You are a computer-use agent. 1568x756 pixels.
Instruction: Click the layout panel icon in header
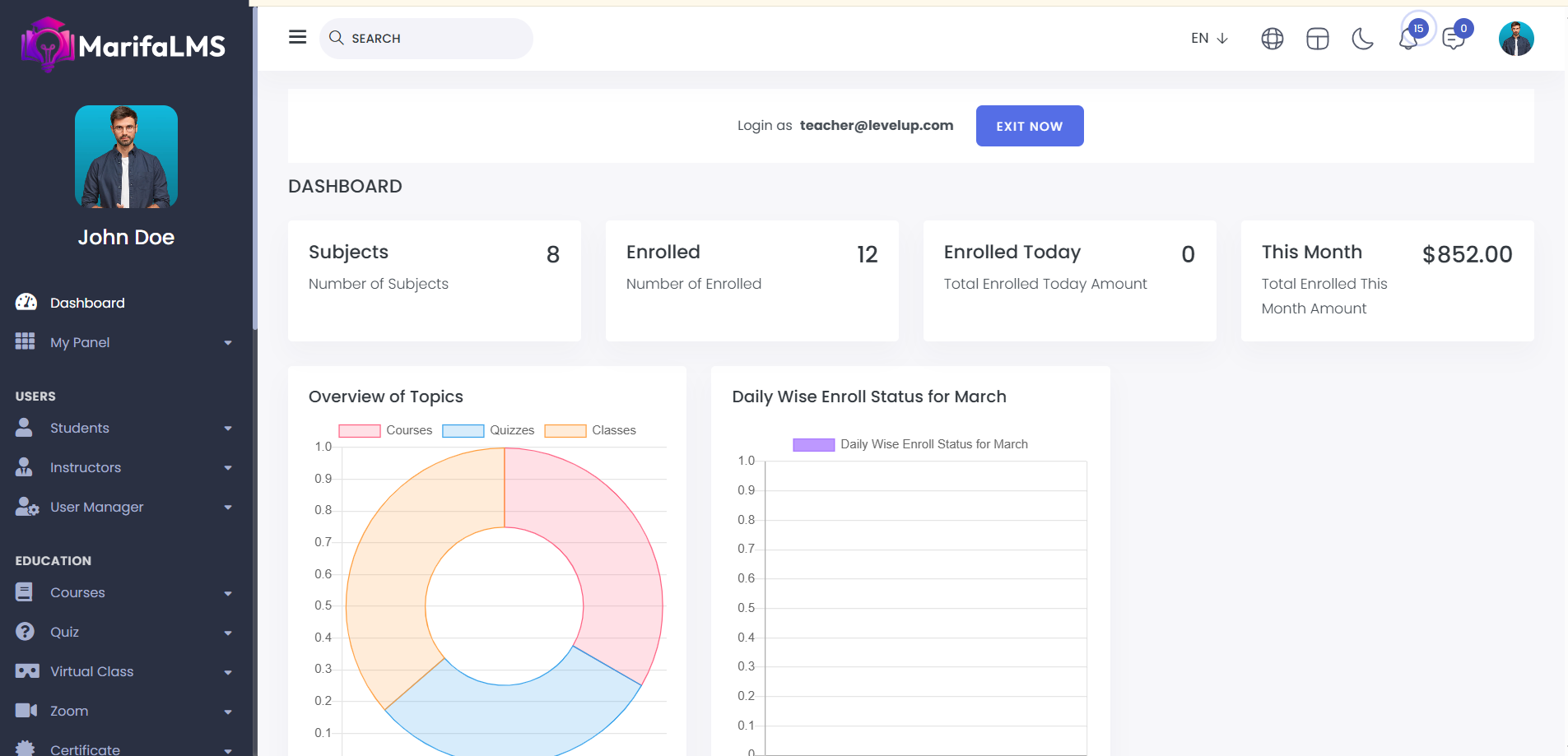pyautogui.click(x=1317, y=39)
